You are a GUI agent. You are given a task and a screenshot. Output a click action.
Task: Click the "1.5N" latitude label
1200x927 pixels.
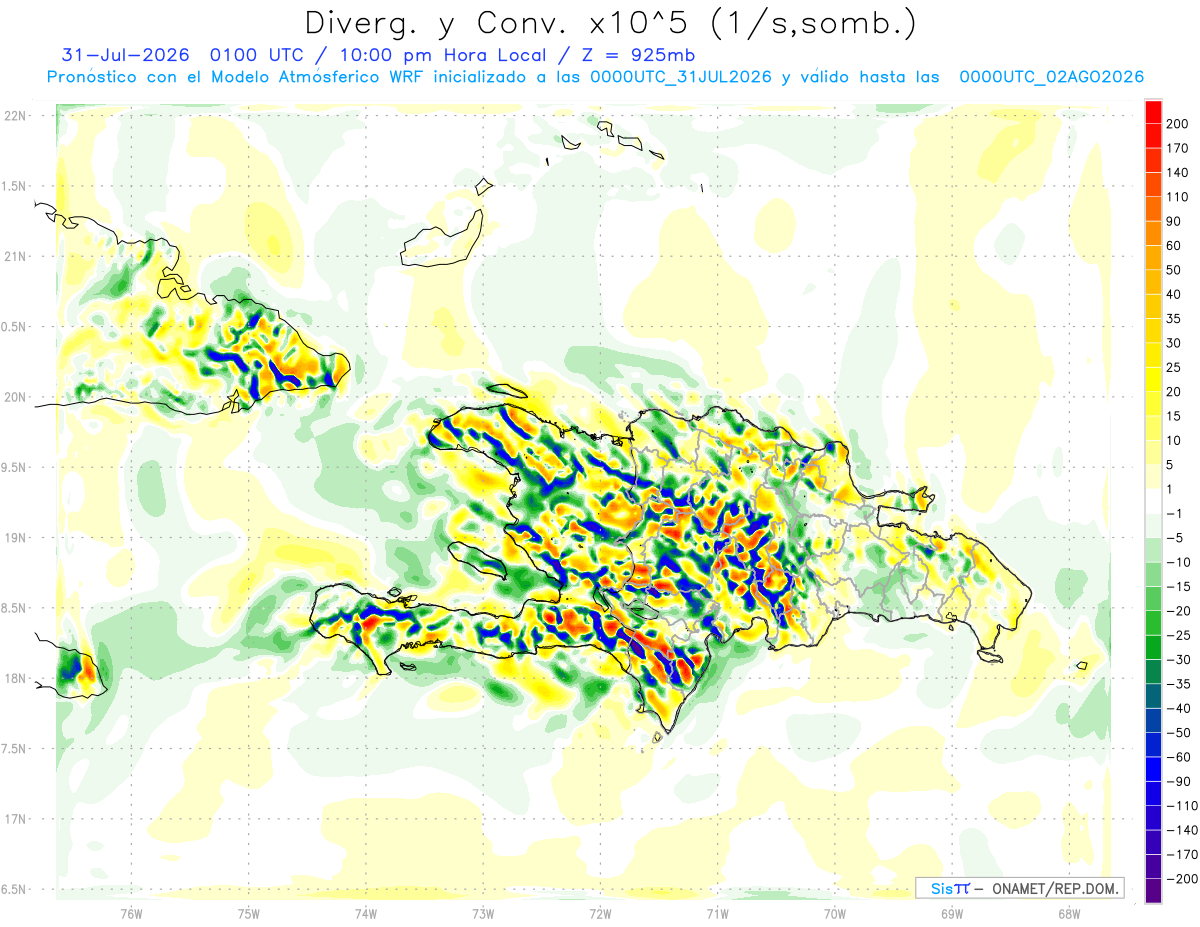(15, 186)
